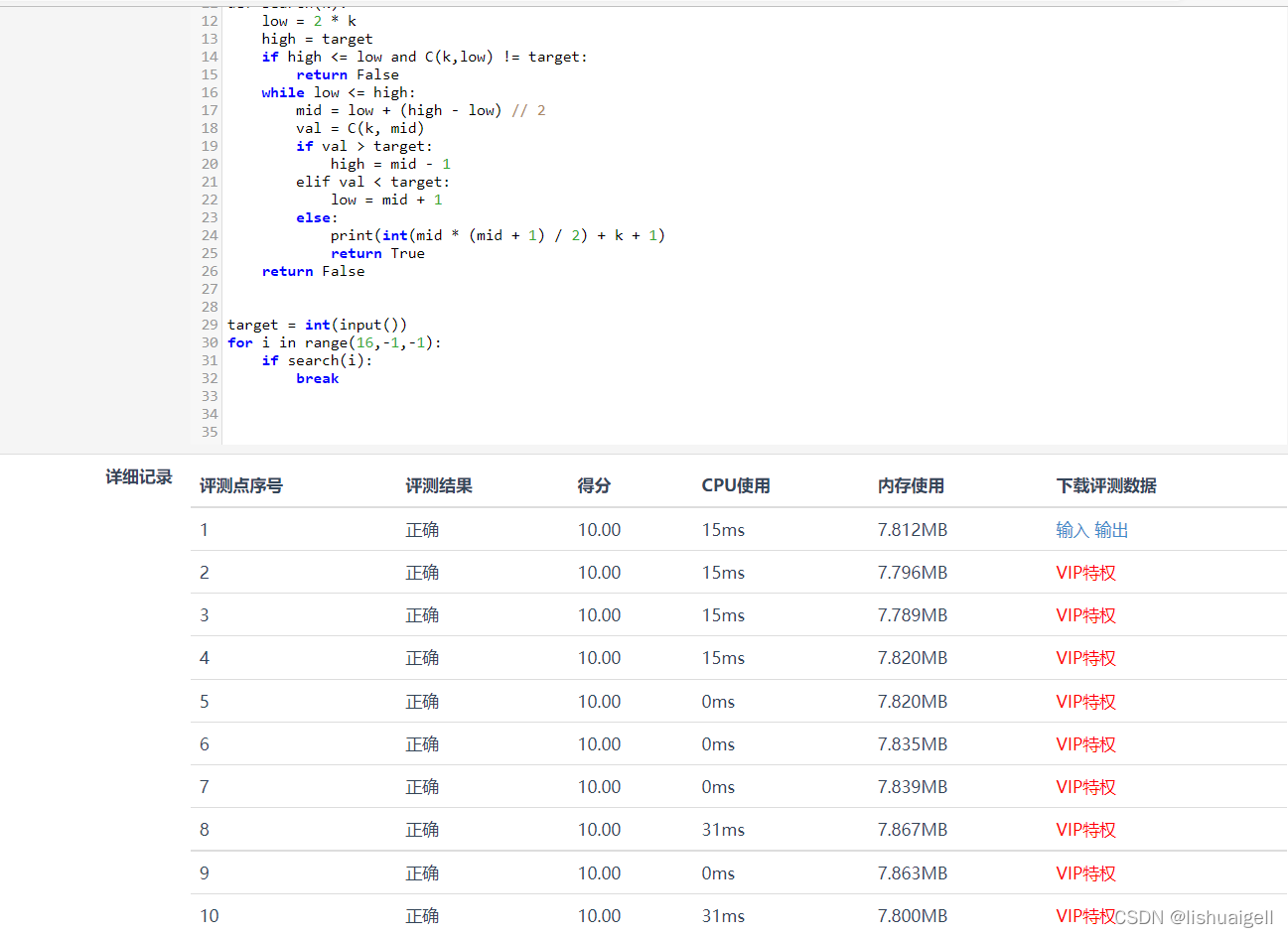The width and height of the screenshot is (1288, 937).
Task: Click line number 29 in the gutter
Action: pyautogui.click(x=210, y=325)
